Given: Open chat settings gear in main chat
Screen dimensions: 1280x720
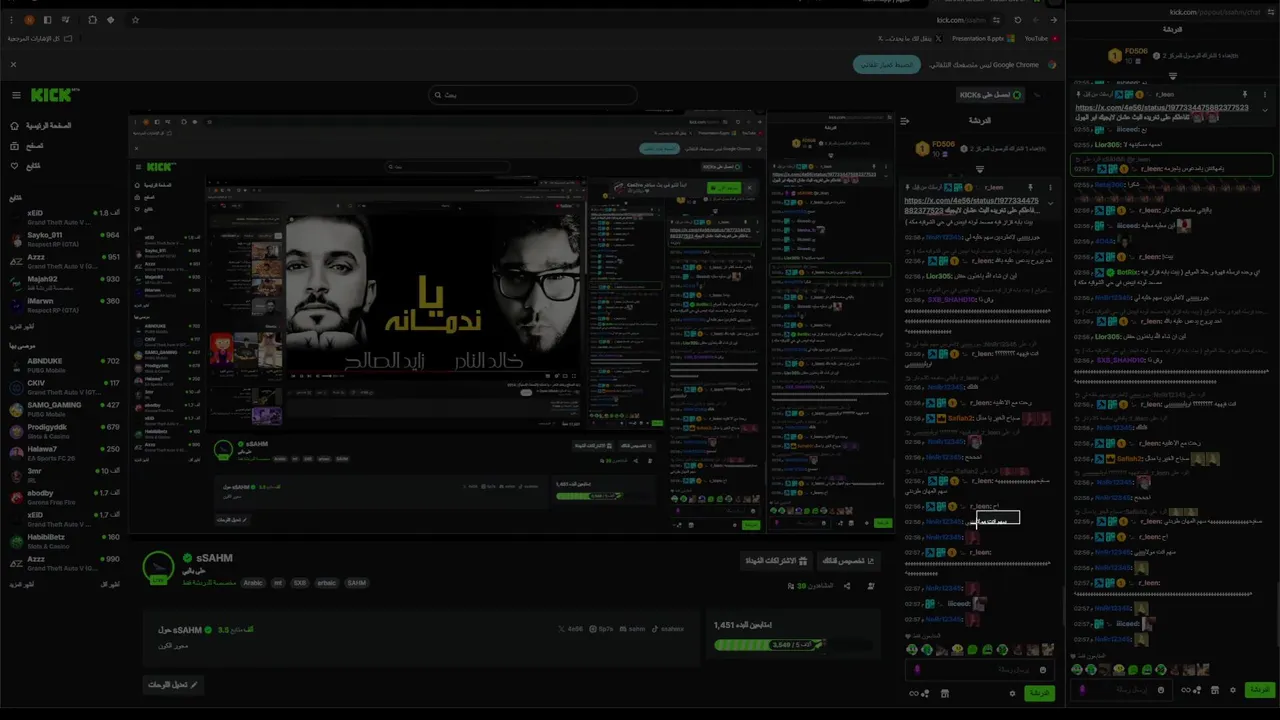Looking at the screenshot, I should pyautogui.click(x=1012, y=693).
